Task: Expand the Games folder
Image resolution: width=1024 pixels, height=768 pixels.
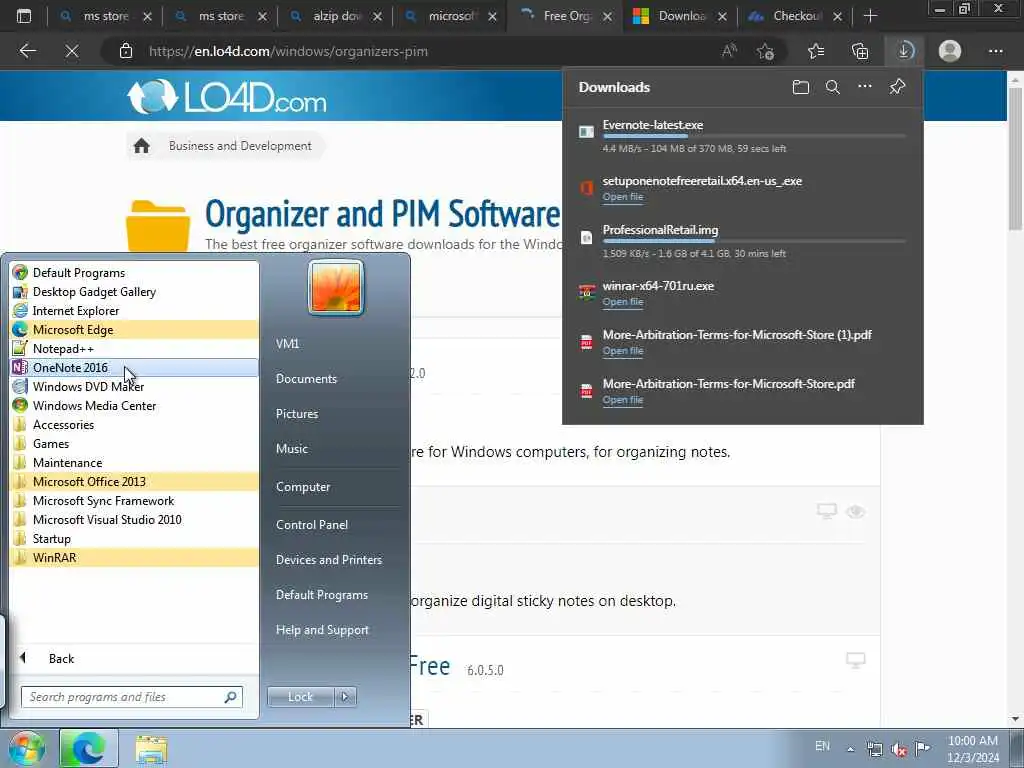Action: pos(135,443)
